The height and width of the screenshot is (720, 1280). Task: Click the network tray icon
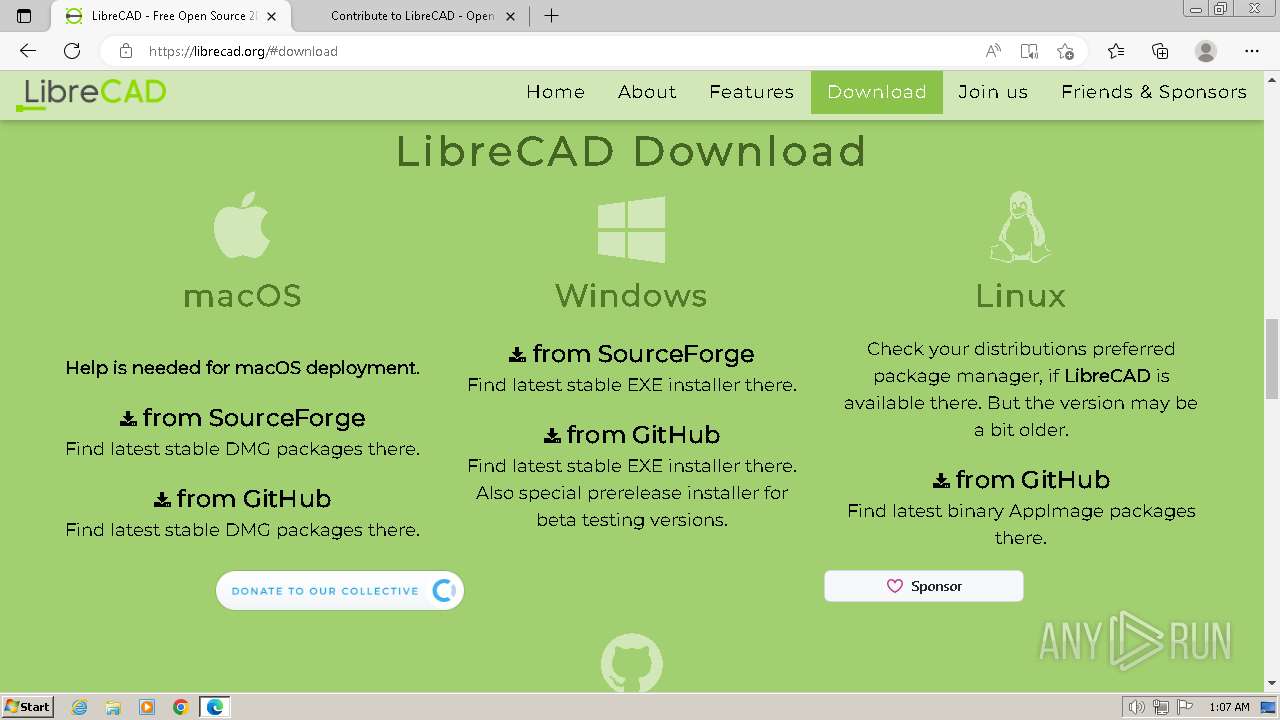pos(1160,707)
